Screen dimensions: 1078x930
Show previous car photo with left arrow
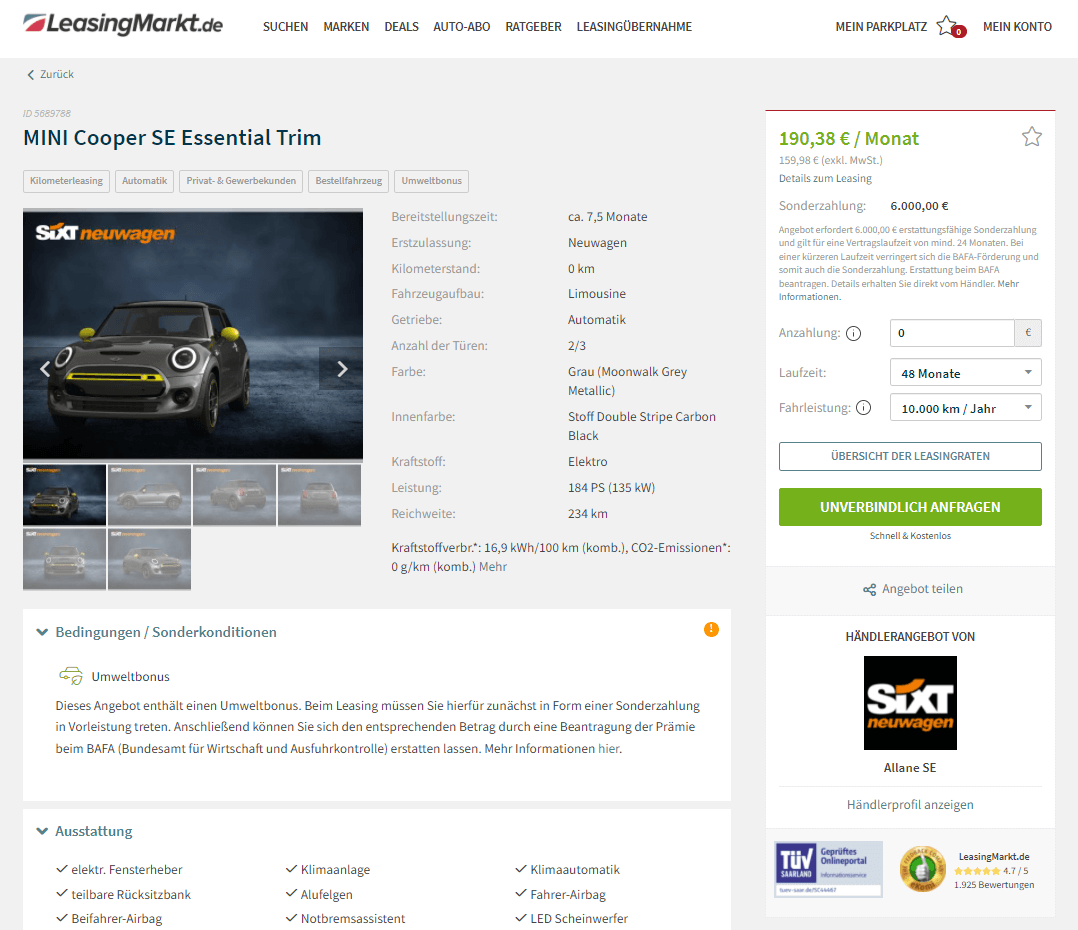45,369
